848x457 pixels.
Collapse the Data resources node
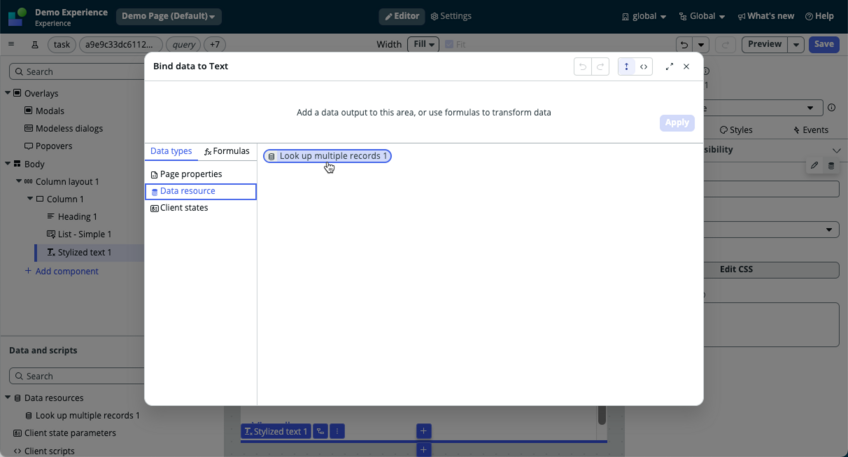tap(8, 398)
